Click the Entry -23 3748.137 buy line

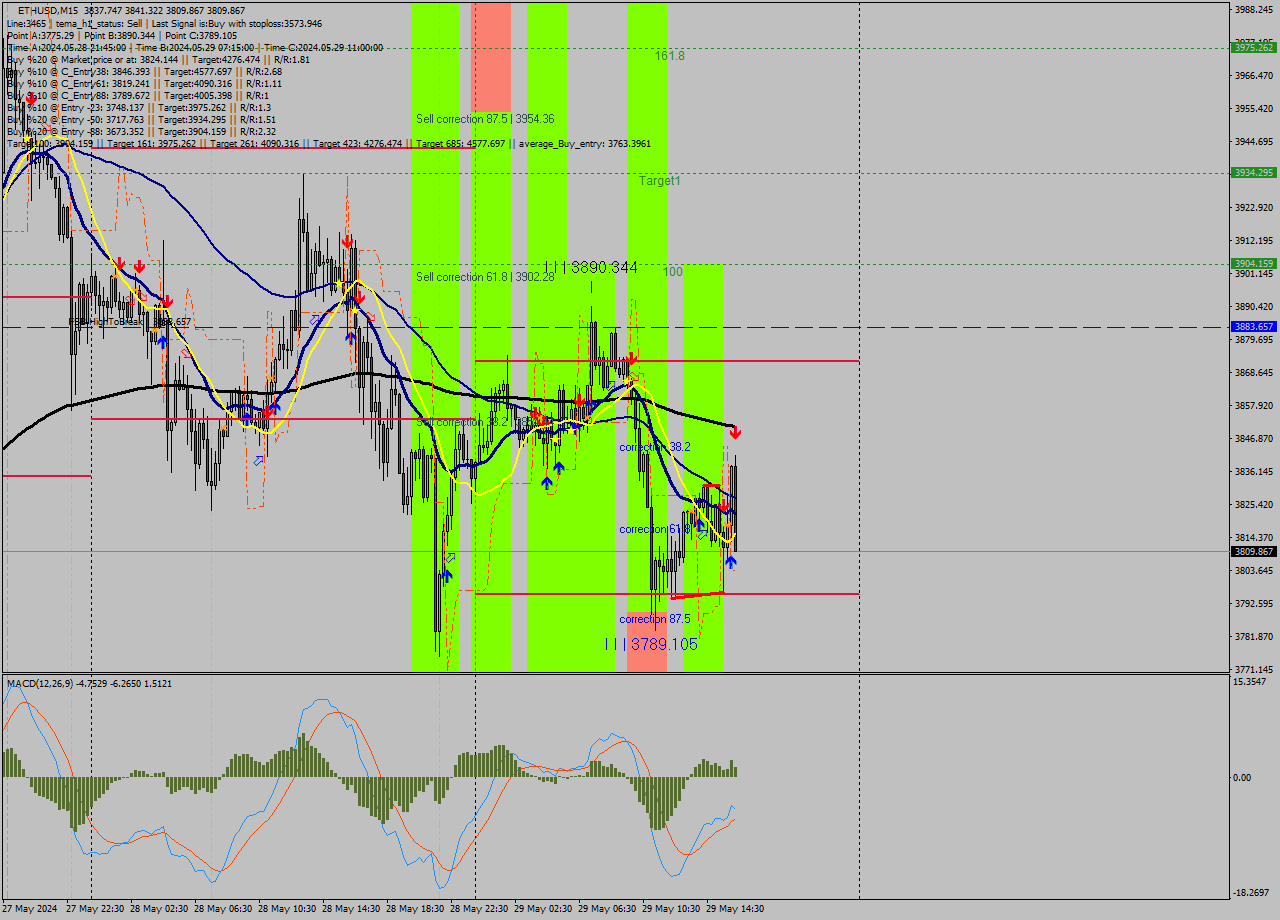139,107
